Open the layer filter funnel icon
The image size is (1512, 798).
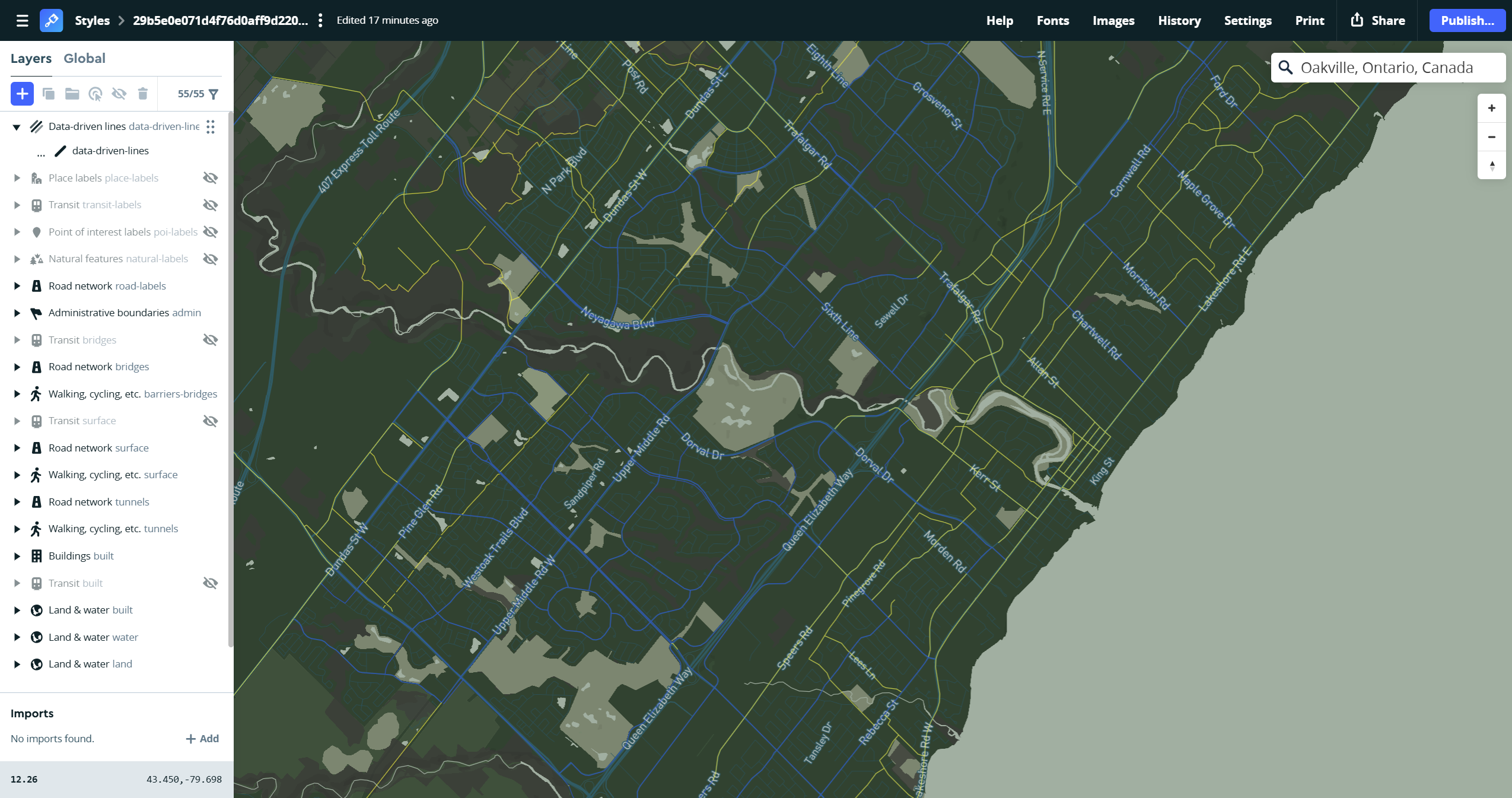(x=213, y=94)
